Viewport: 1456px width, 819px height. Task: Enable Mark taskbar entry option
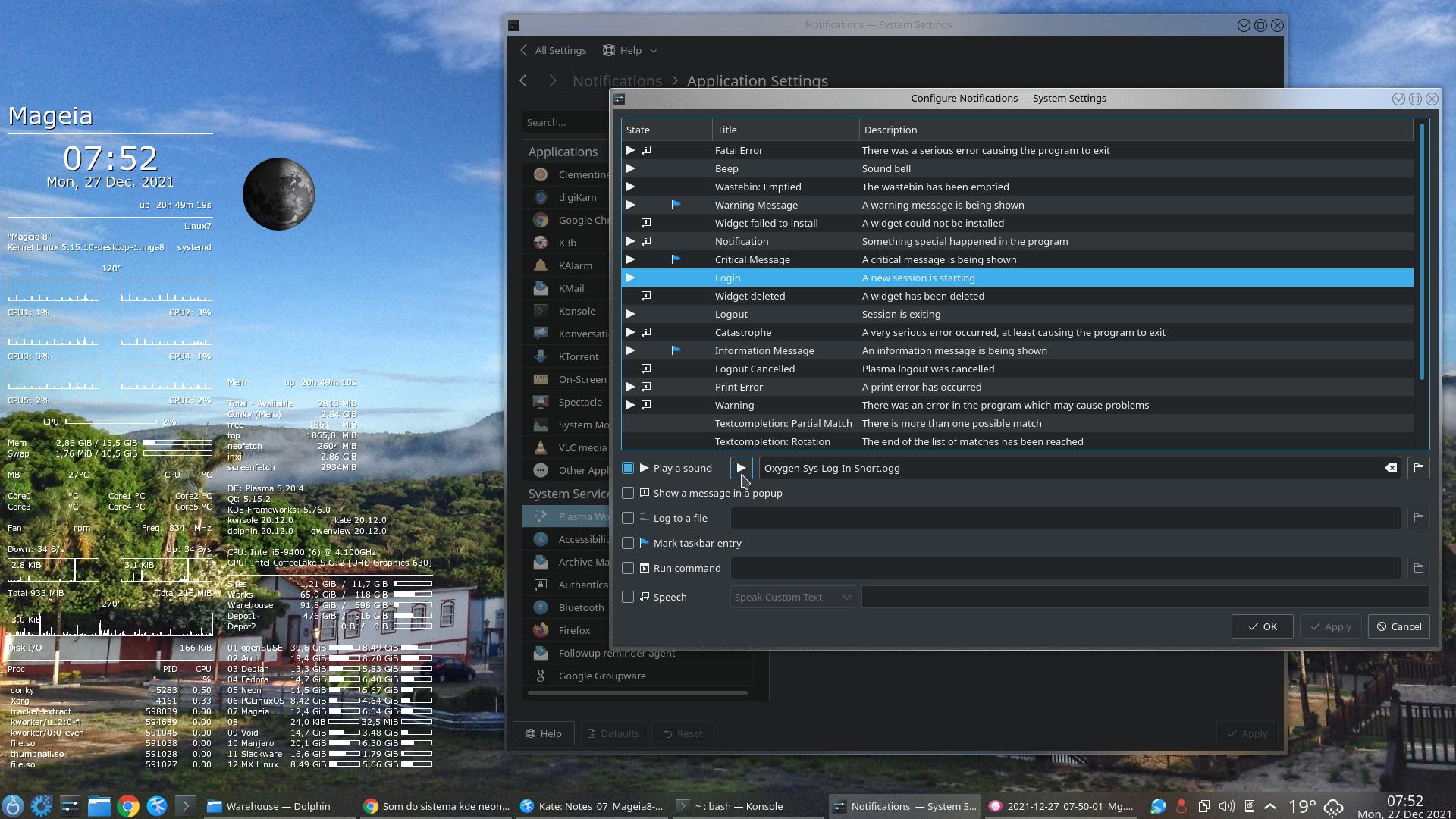[x=628, y=543]
